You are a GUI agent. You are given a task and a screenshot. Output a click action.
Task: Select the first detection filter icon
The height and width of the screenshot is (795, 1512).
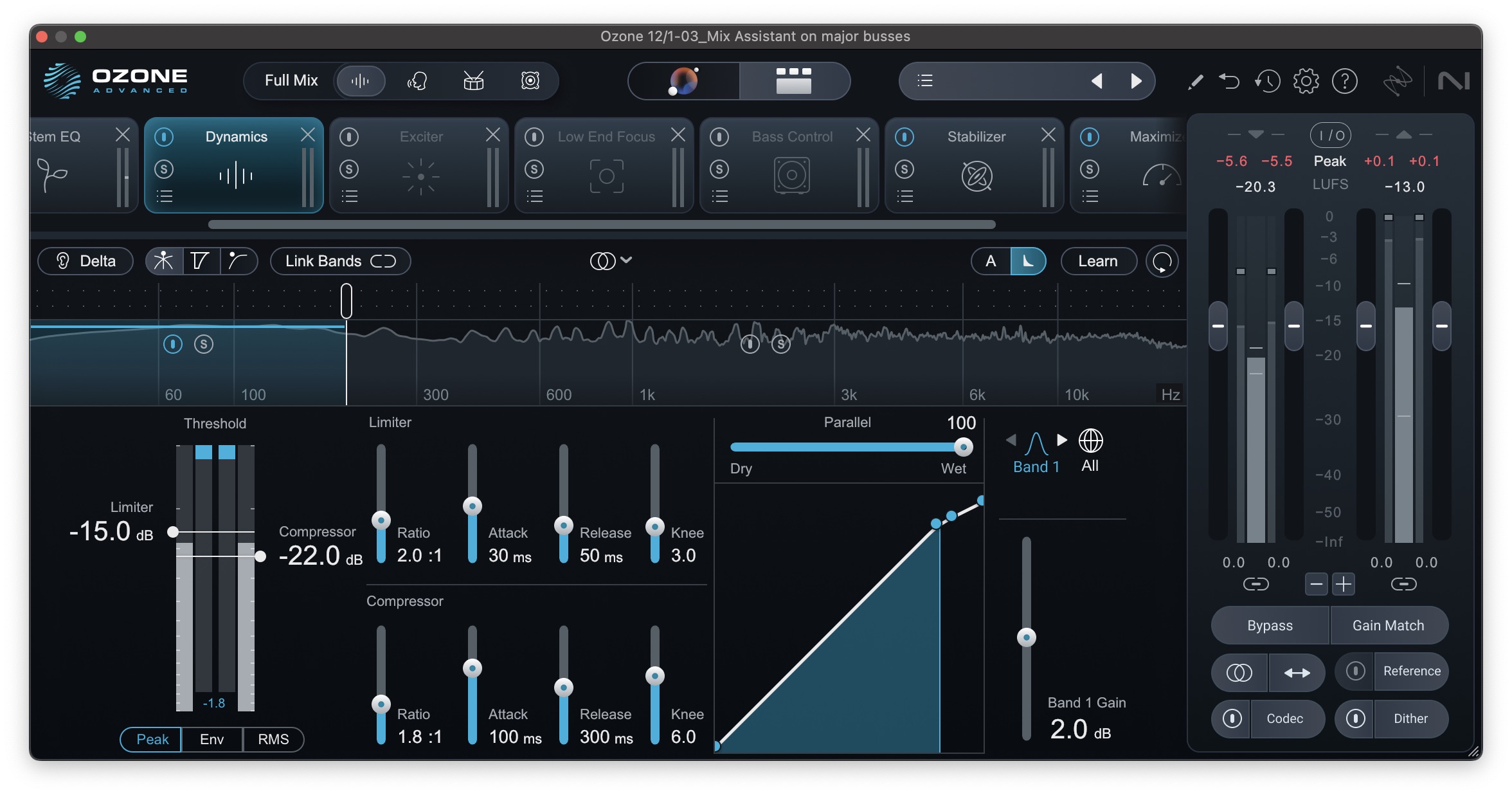point(164,261)
